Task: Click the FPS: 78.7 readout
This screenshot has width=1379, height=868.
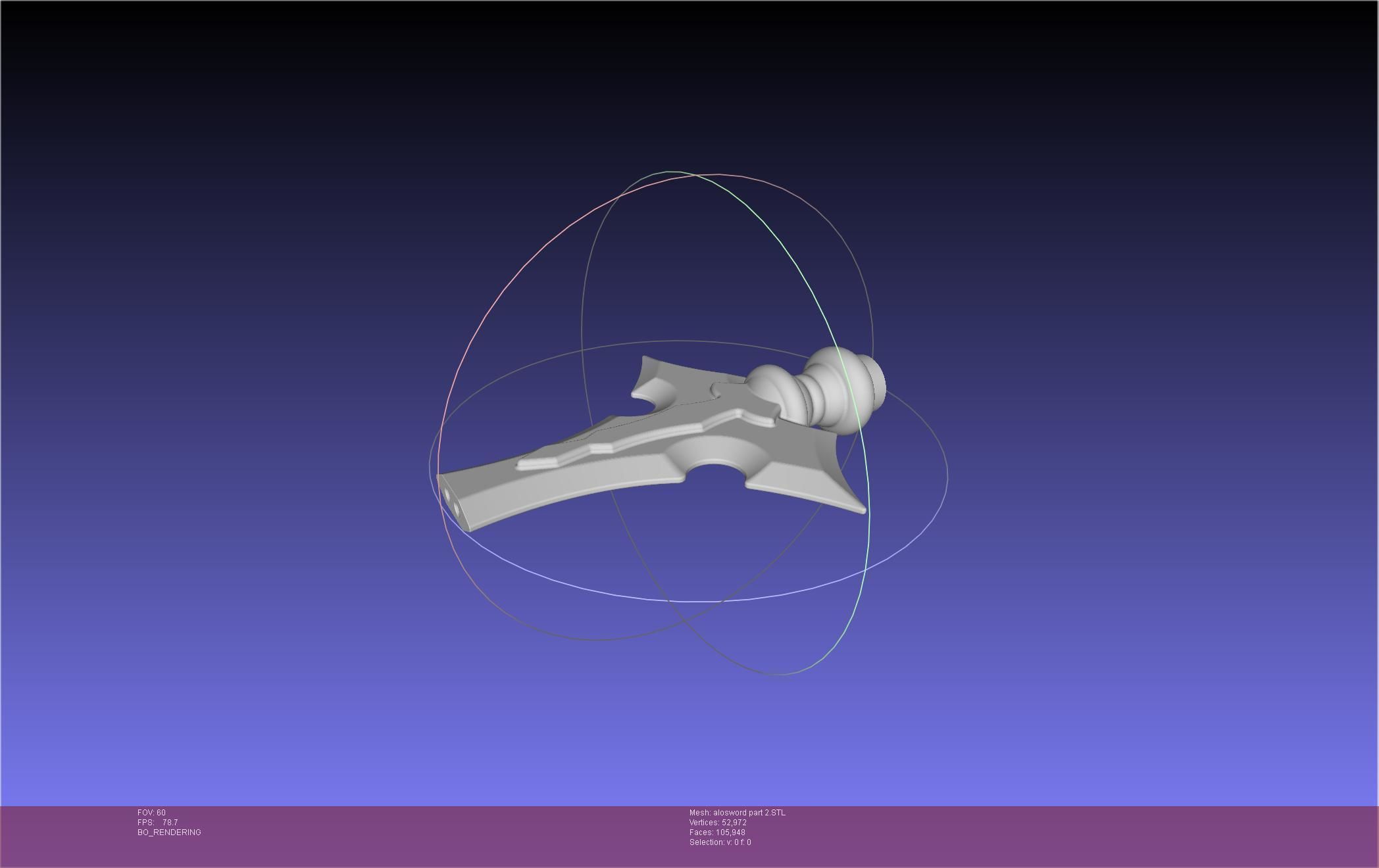Action: [x=157, y=823]
